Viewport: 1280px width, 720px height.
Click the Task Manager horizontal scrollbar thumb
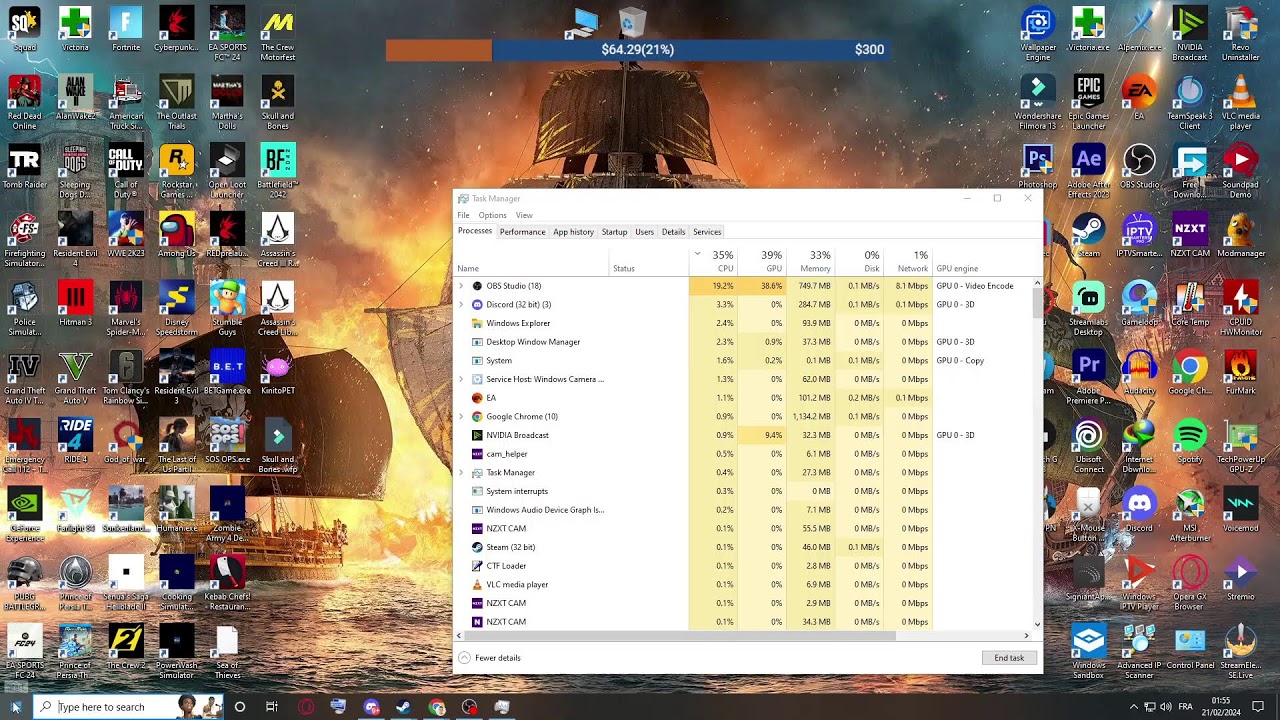pyautogui.click(x=680, y=635)
